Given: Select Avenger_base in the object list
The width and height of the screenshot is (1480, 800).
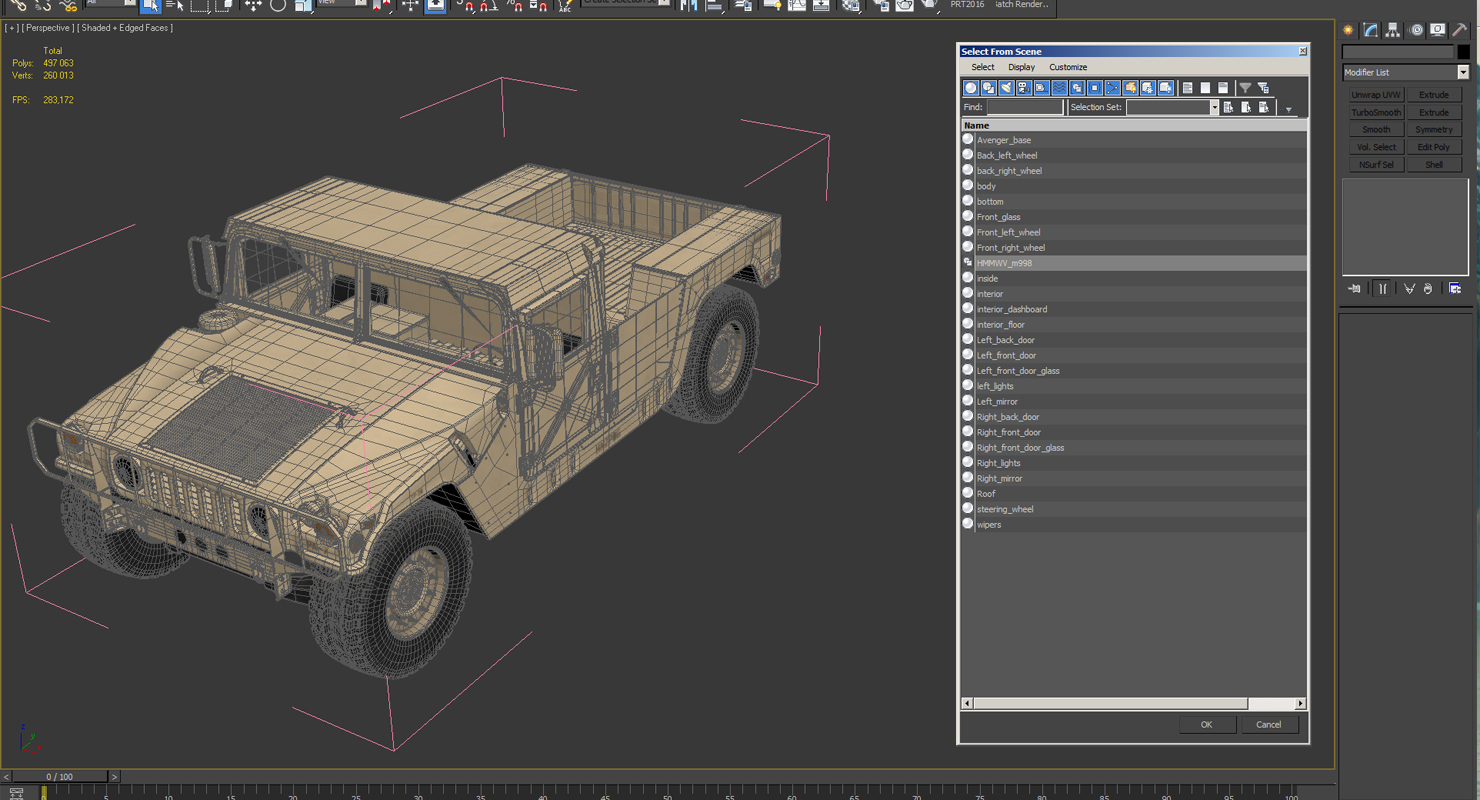Looking at the screenshot, I should click(1134, 140).
